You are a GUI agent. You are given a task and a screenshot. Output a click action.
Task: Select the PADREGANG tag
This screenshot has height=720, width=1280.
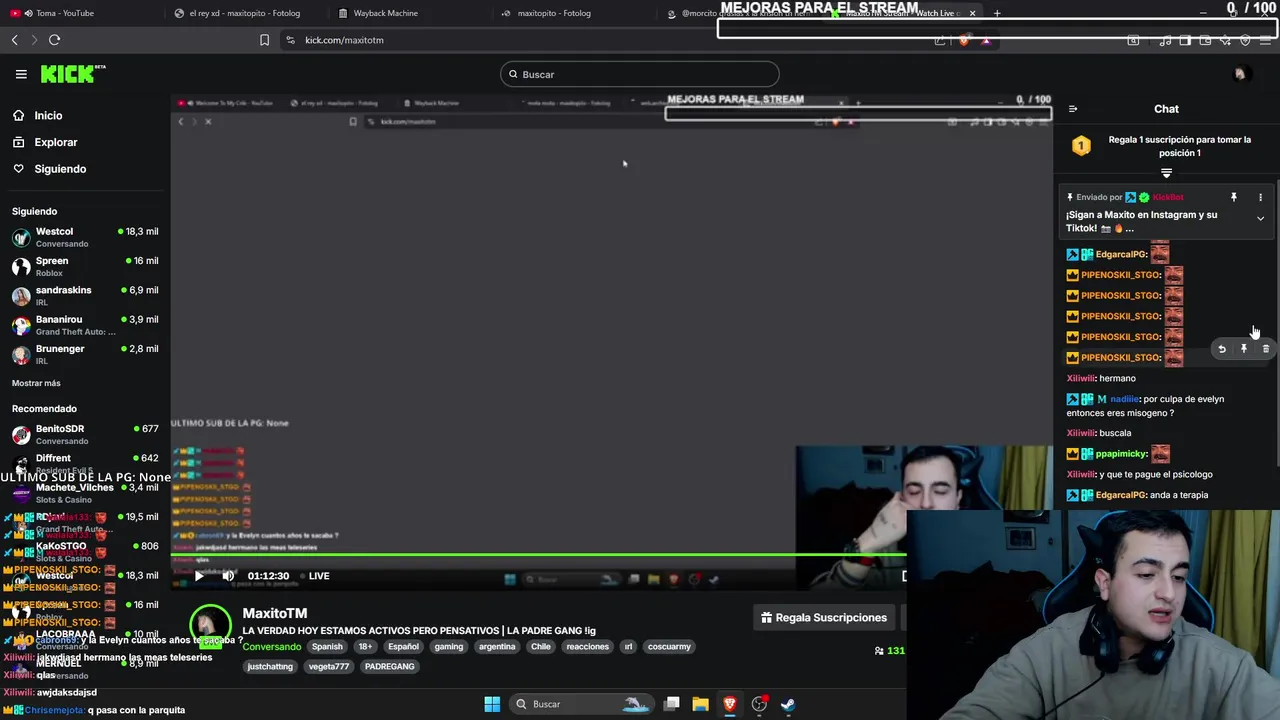(x=389, y=666)
